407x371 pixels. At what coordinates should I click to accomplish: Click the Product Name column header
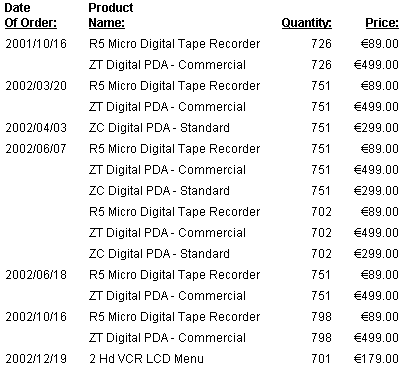pos(111,15)
